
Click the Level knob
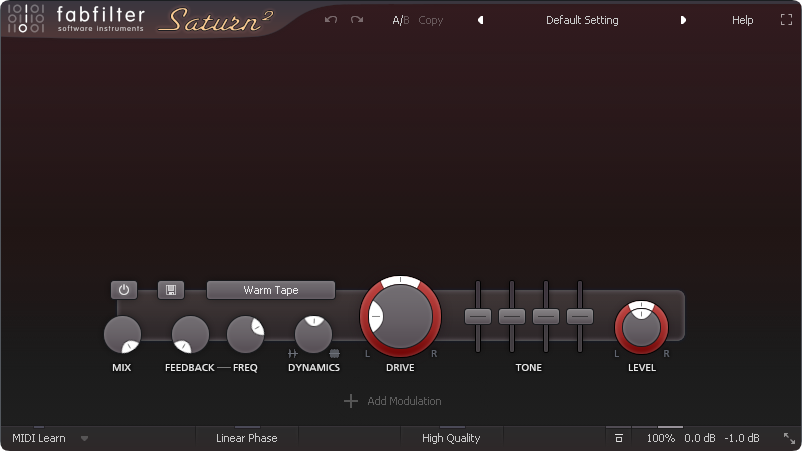tap(641, 327)
